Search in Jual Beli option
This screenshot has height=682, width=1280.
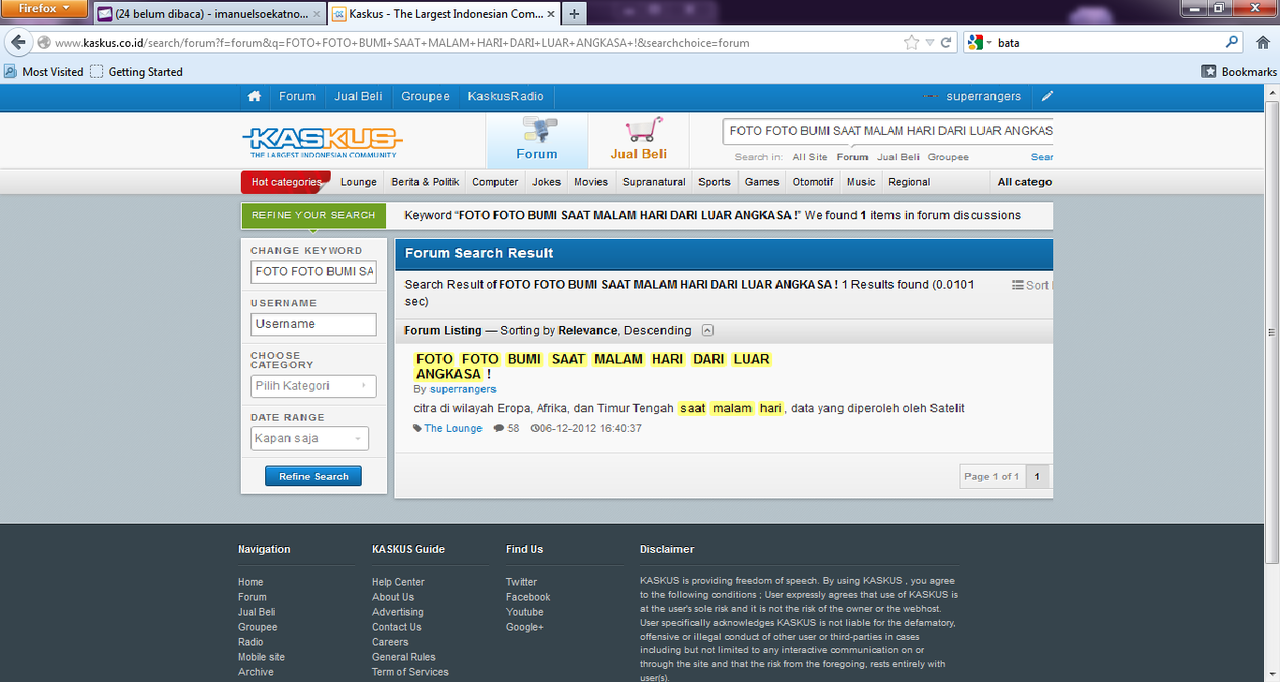click(898, 157)
